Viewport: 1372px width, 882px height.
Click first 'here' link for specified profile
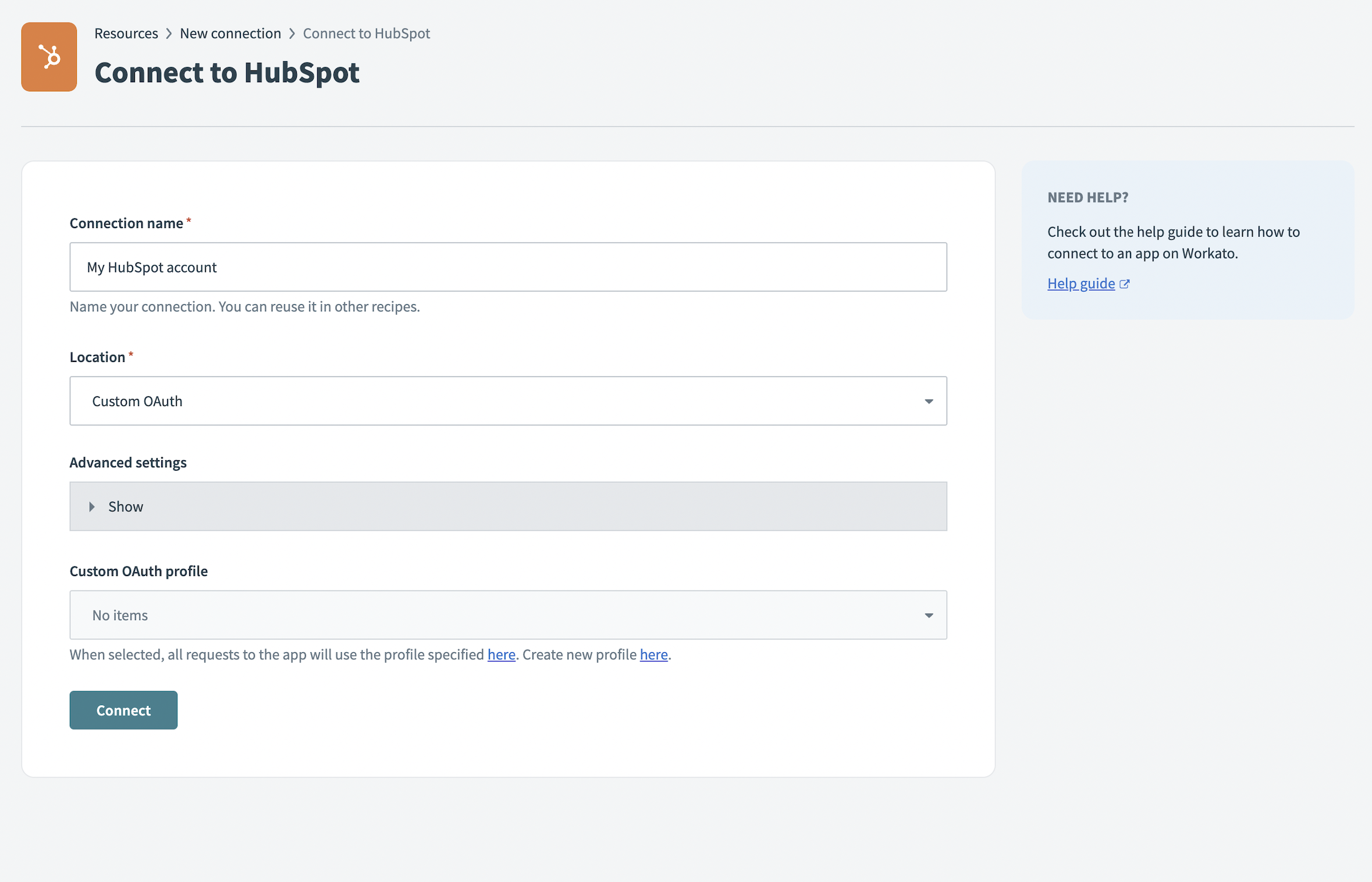point(501,655)
